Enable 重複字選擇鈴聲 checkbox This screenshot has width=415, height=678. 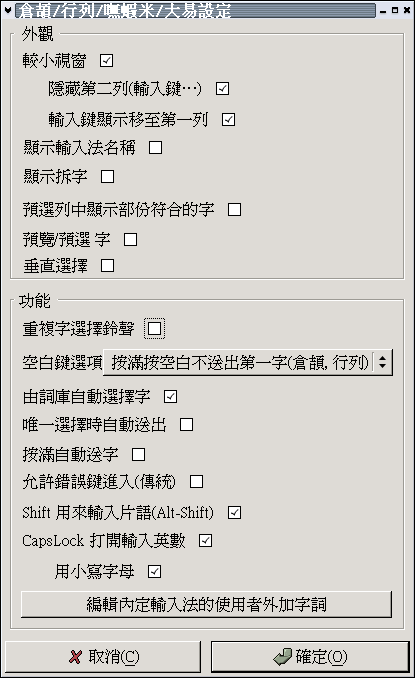pyautogui.click(x=154, y=329)
